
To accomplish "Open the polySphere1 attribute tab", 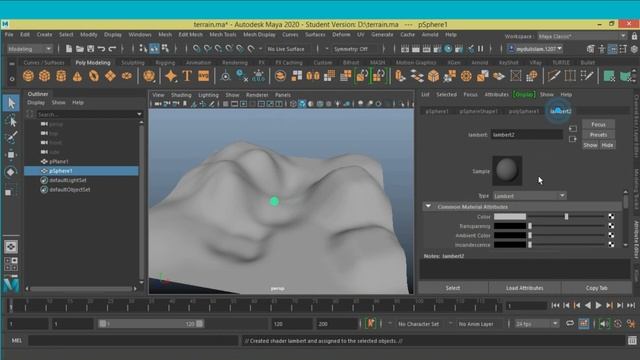I will tap(524, 111).
